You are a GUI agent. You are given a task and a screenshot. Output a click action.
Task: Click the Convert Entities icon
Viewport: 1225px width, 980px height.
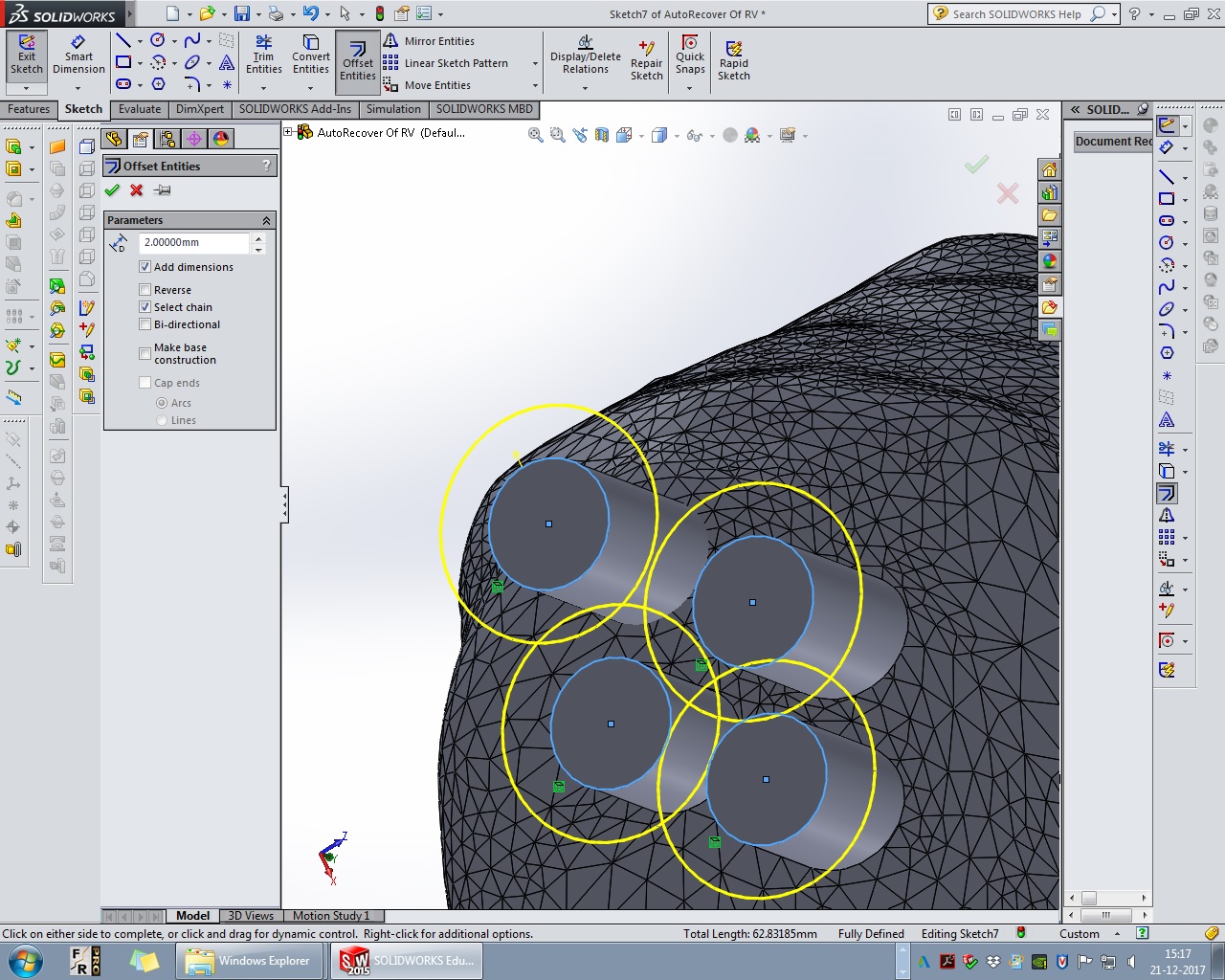coord(311,56)
